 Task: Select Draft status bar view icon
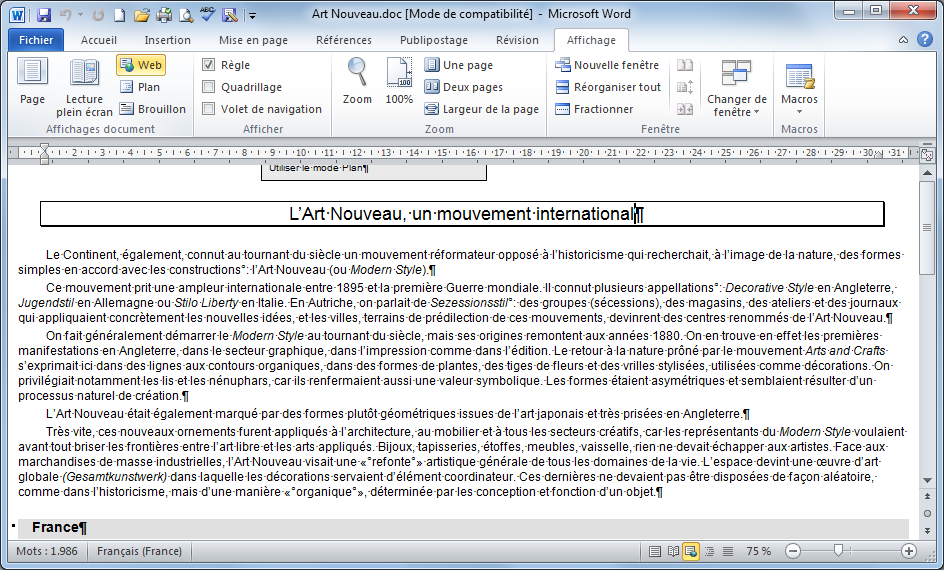[728, 551]
